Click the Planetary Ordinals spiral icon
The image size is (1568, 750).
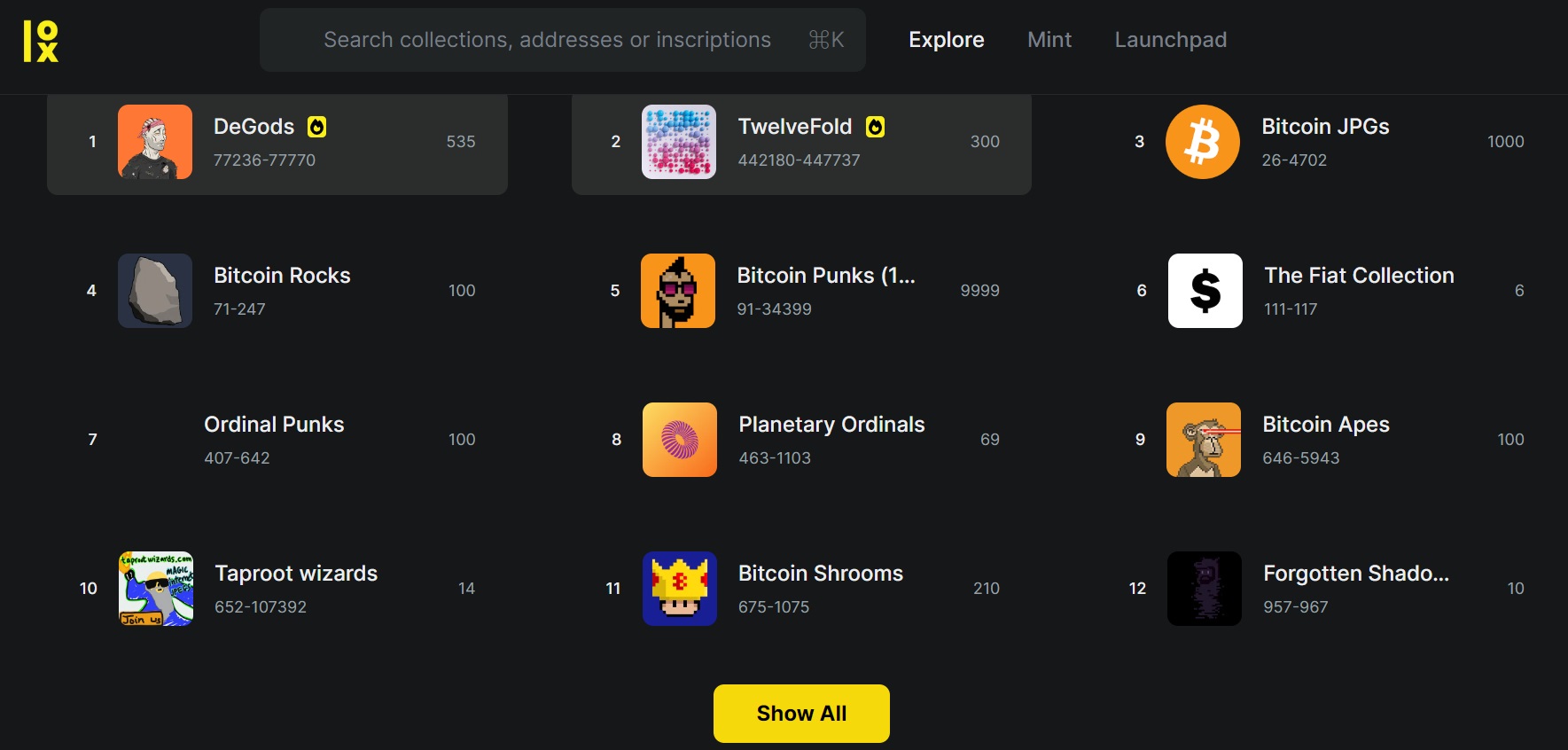point(679,440)
